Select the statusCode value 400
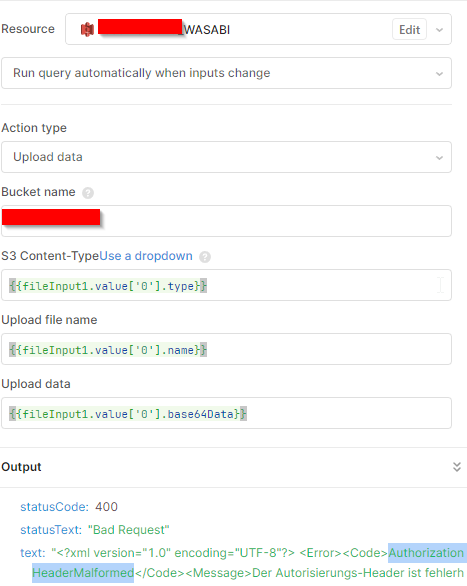The image size is (467, 586). pos(106,507)
